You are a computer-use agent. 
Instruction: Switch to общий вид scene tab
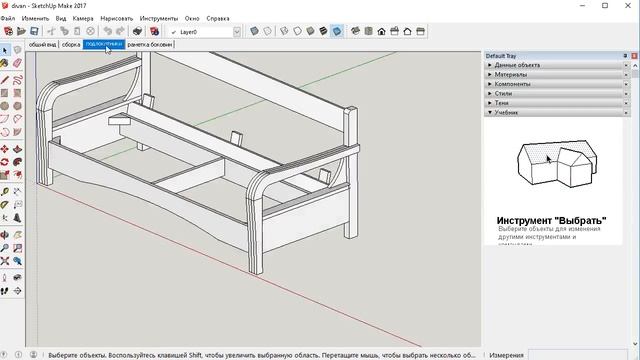(42, 44)
